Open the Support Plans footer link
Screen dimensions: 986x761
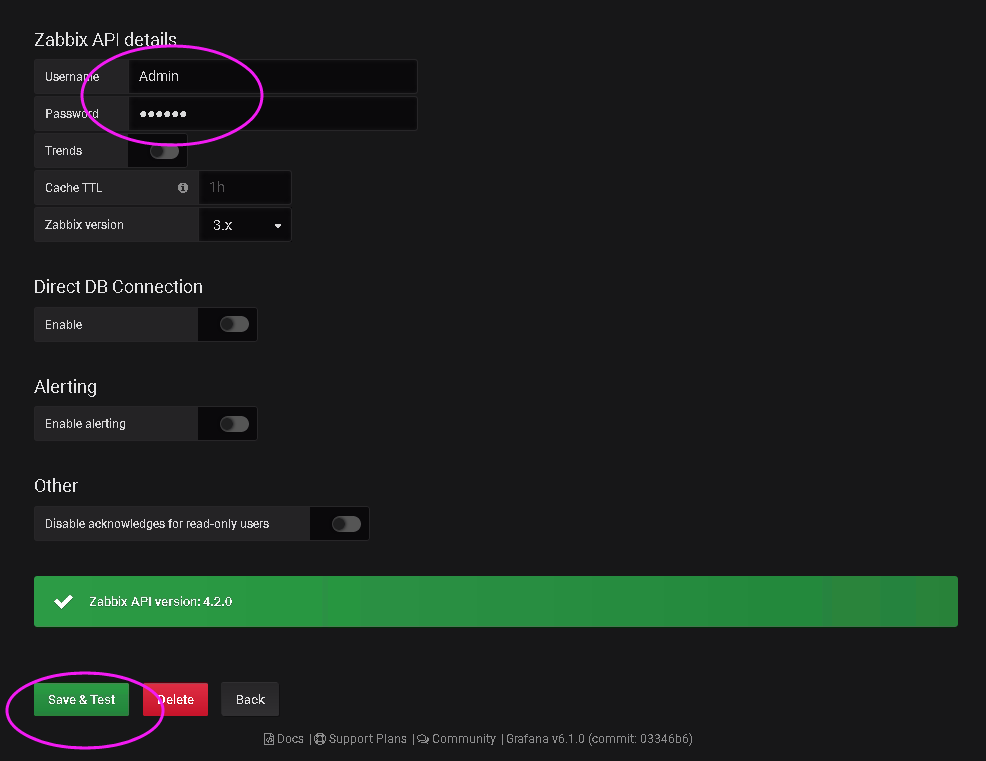point(368,739)
